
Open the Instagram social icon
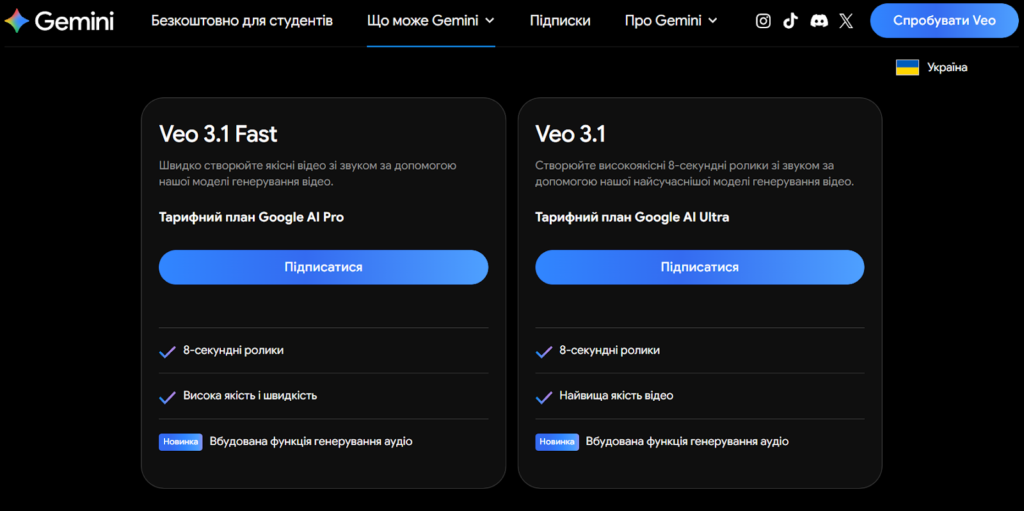763,21
